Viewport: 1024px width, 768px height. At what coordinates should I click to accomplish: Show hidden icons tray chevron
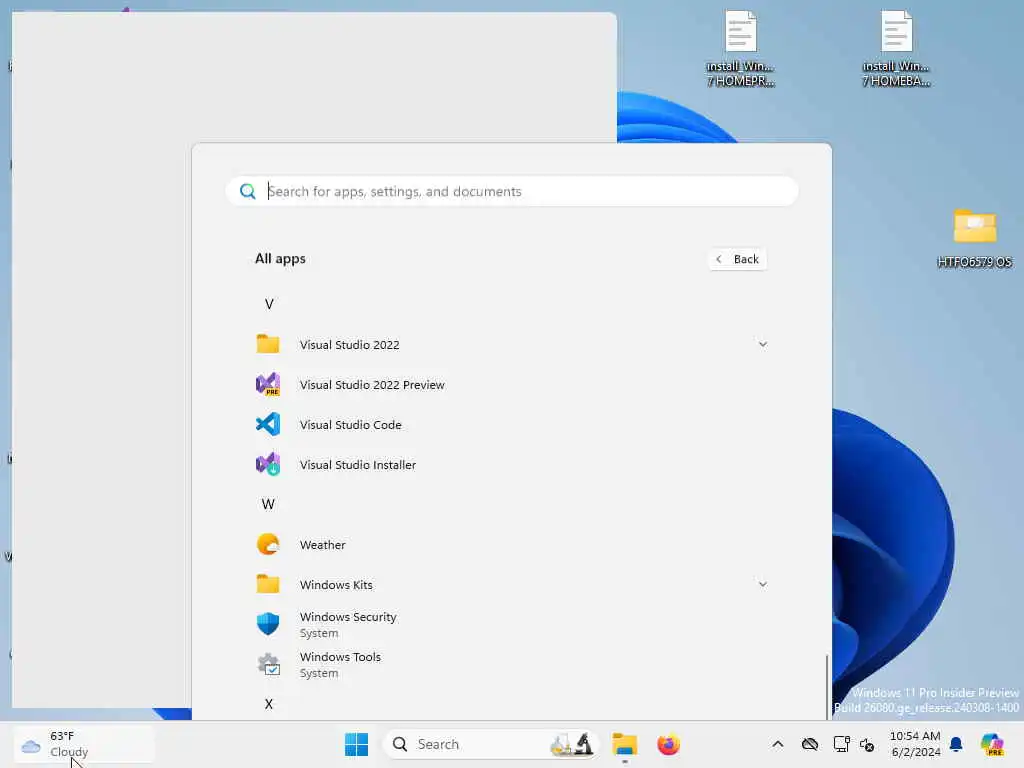point(778,744)
